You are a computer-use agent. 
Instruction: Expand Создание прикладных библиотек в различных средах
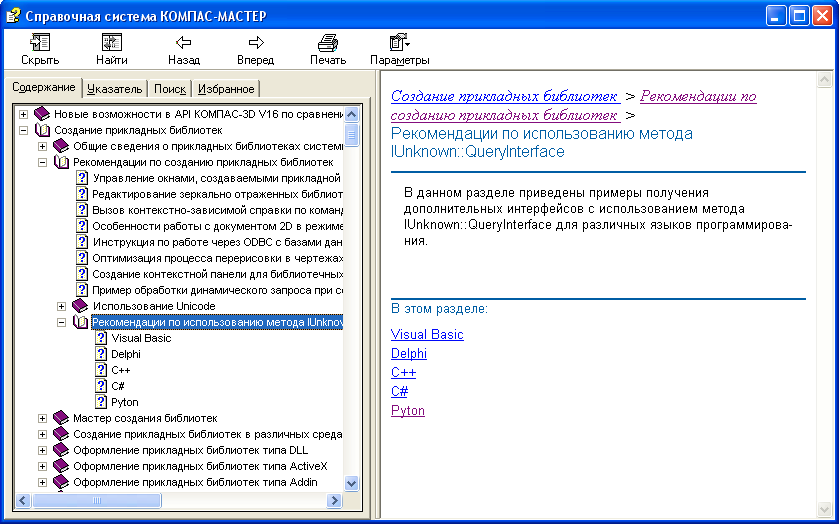[43, 434]
